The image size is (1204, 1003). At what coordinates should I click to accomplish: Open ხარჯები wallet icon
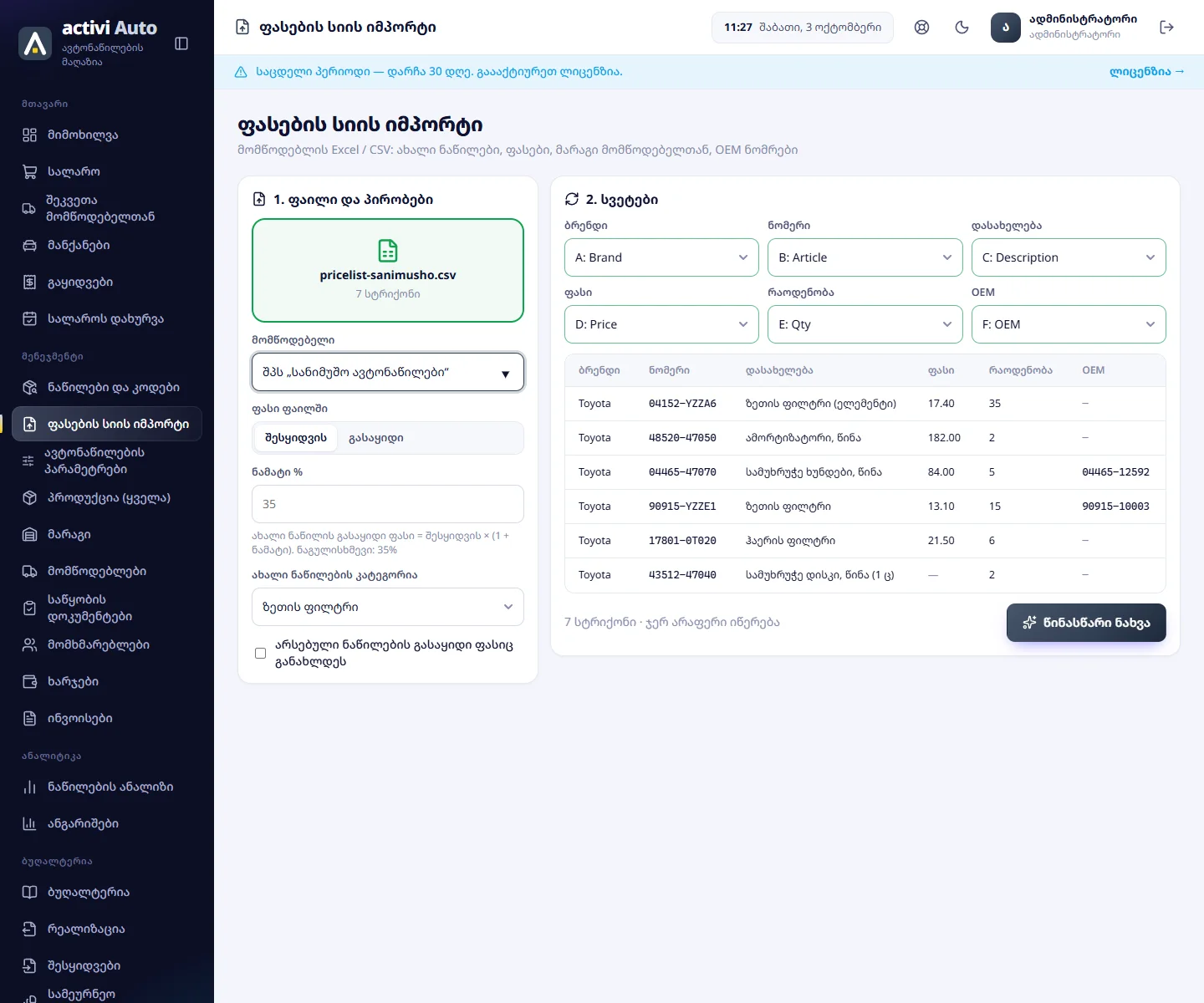pyautogui.click(x=30, y=681)
